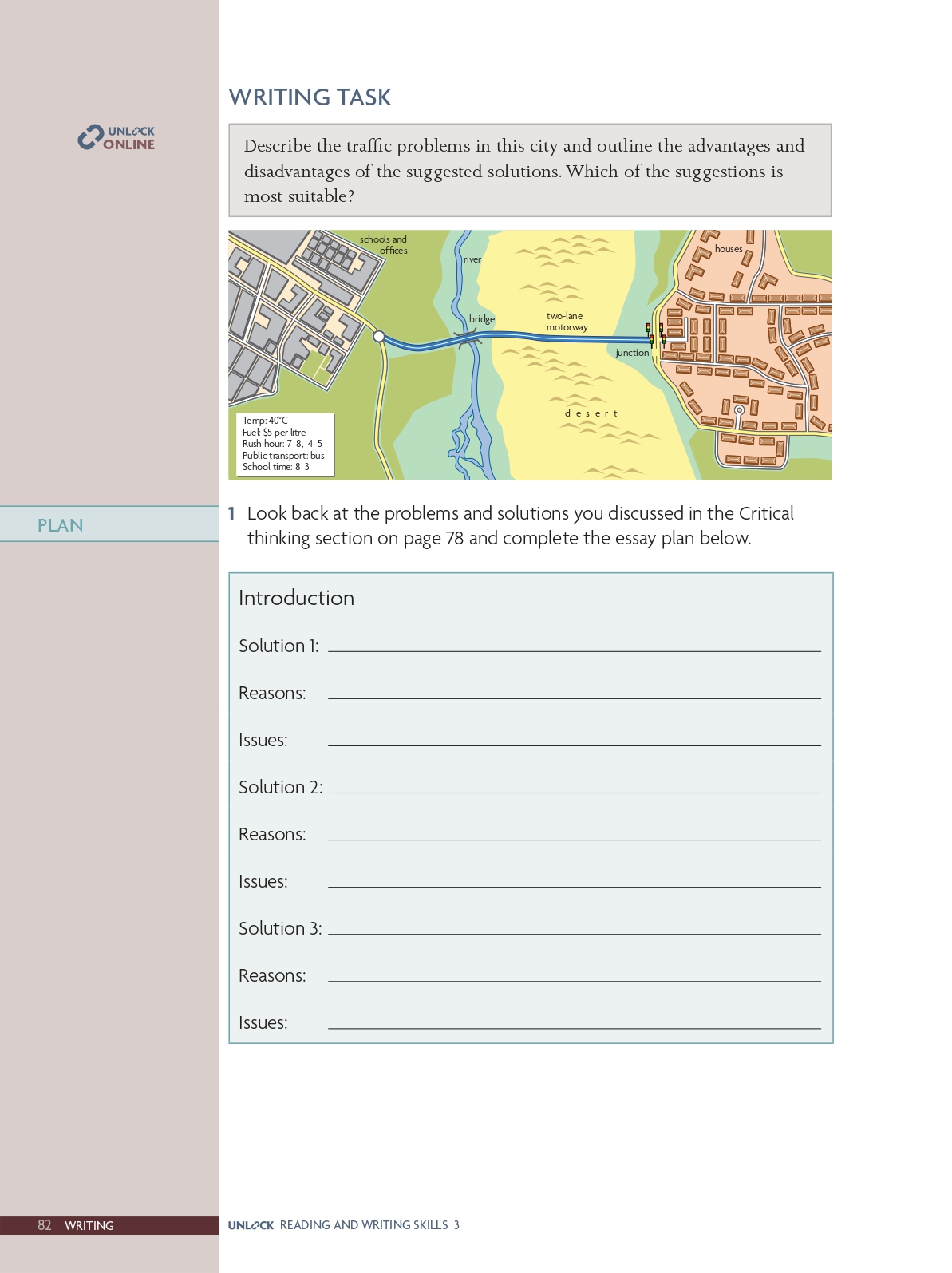
Task: Click the bridge over the river
Action: [468, 338]
